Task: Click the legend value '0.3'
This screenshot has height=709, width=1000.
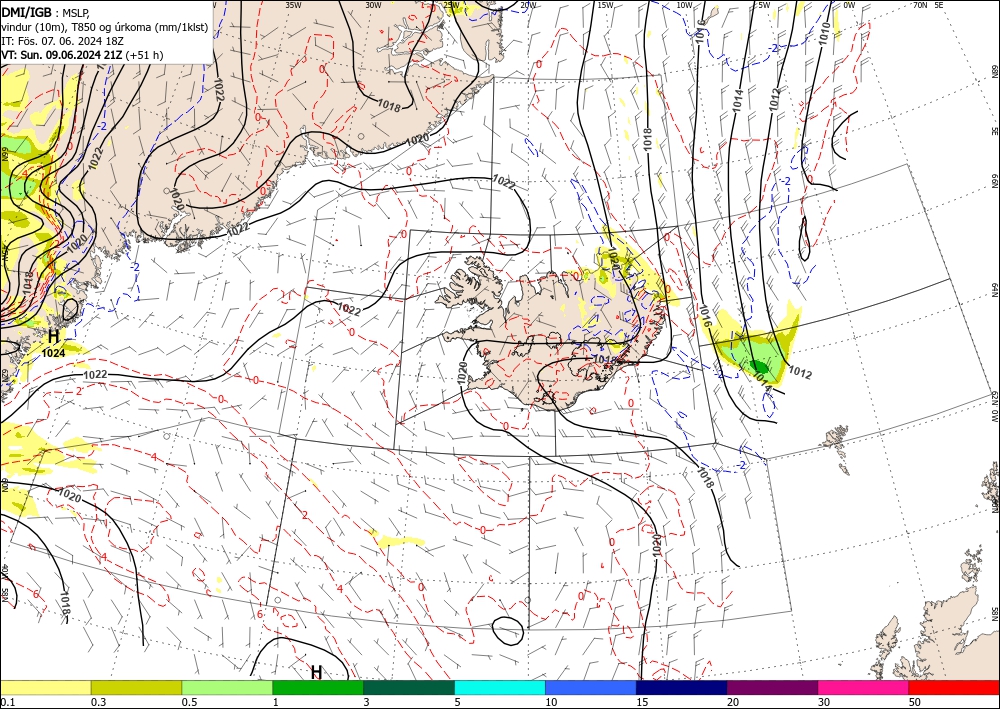Action: click(x=98, y=702)
